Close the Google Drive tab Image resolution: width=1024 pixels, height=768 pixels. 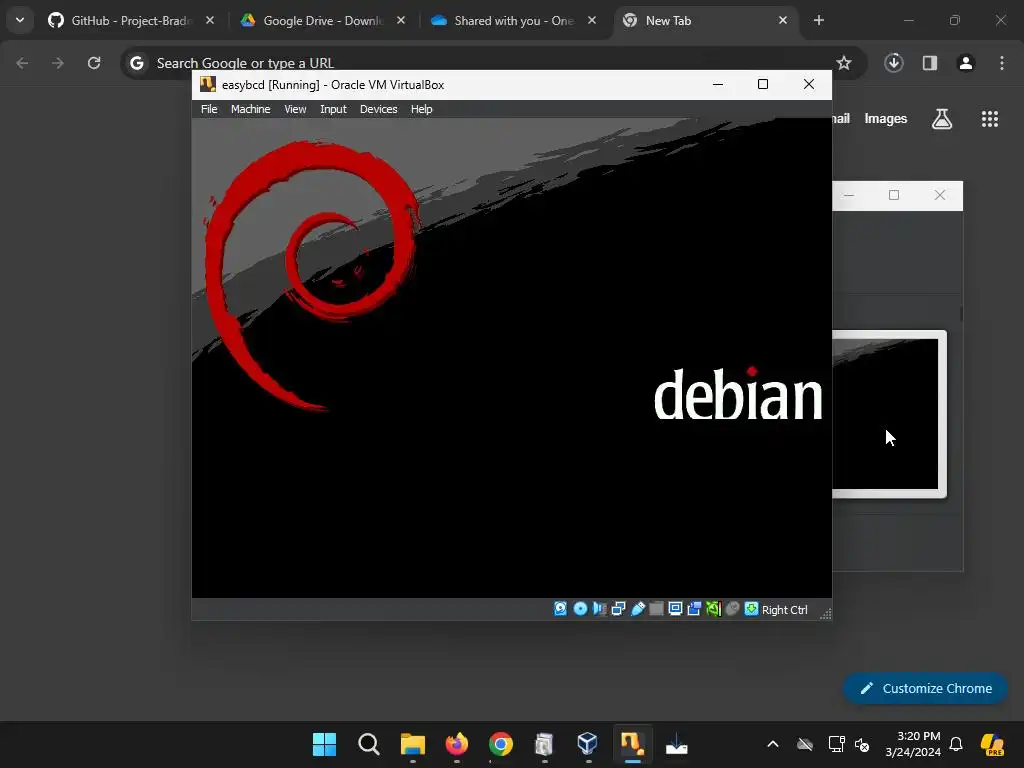tap(401, 20)
